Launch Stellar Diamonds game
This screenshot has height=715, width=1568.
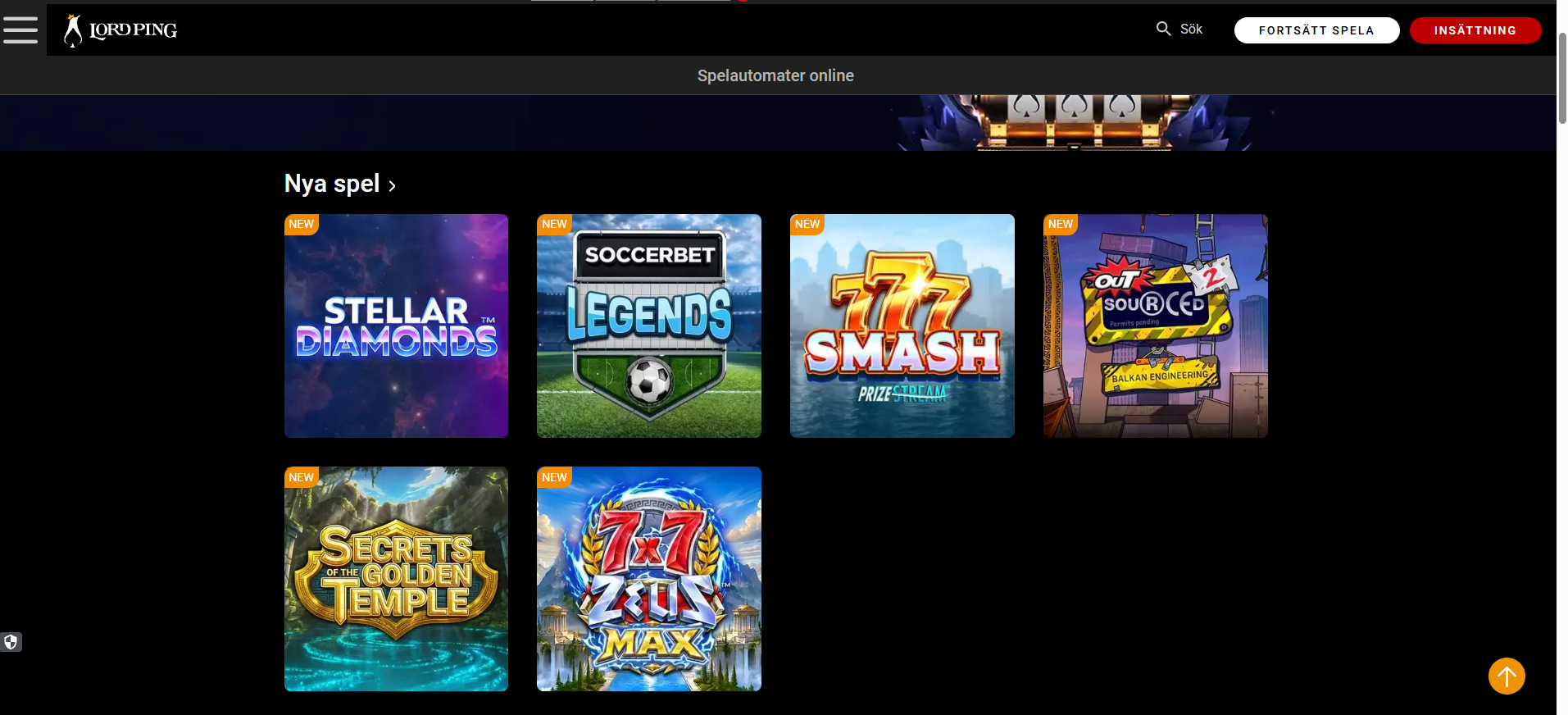[396, 326]
